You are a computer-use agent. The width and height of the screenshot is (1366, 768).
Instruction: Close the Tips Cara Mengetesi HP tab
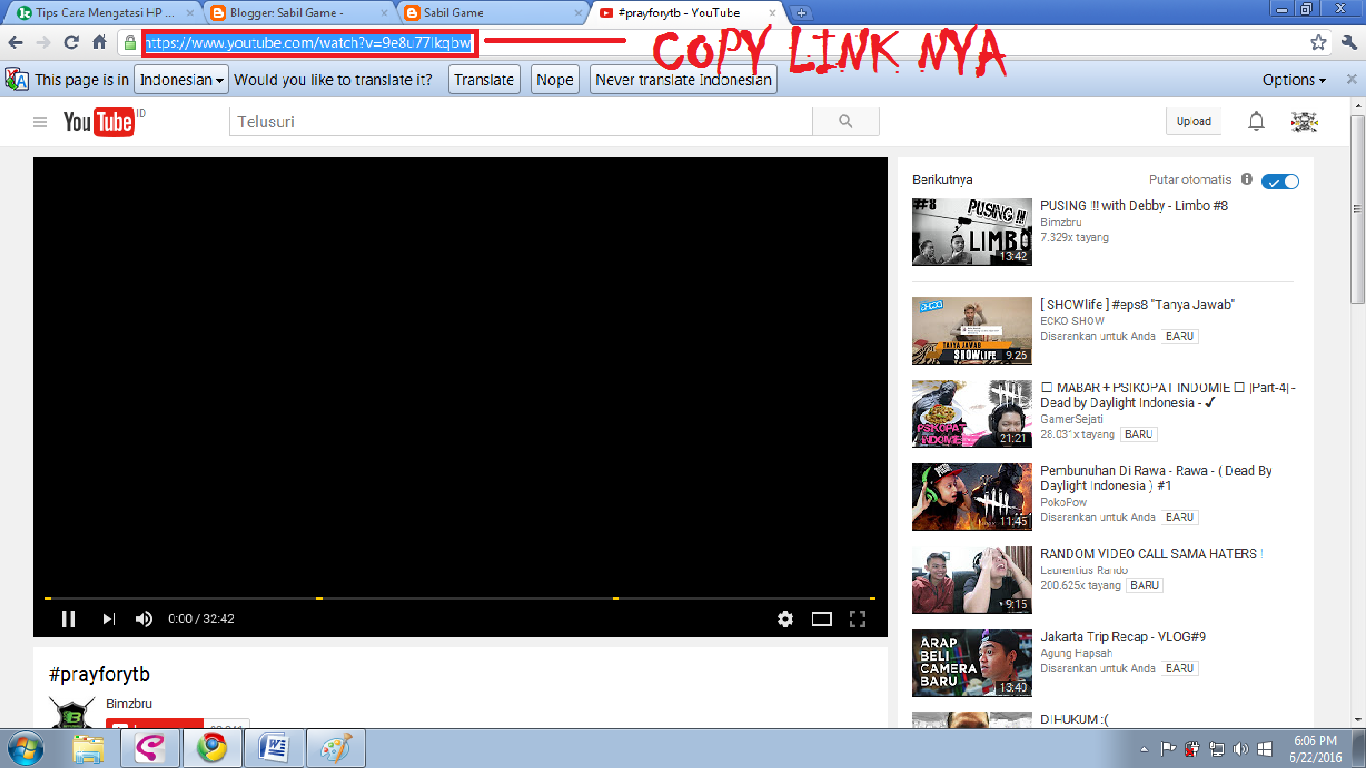189,13
